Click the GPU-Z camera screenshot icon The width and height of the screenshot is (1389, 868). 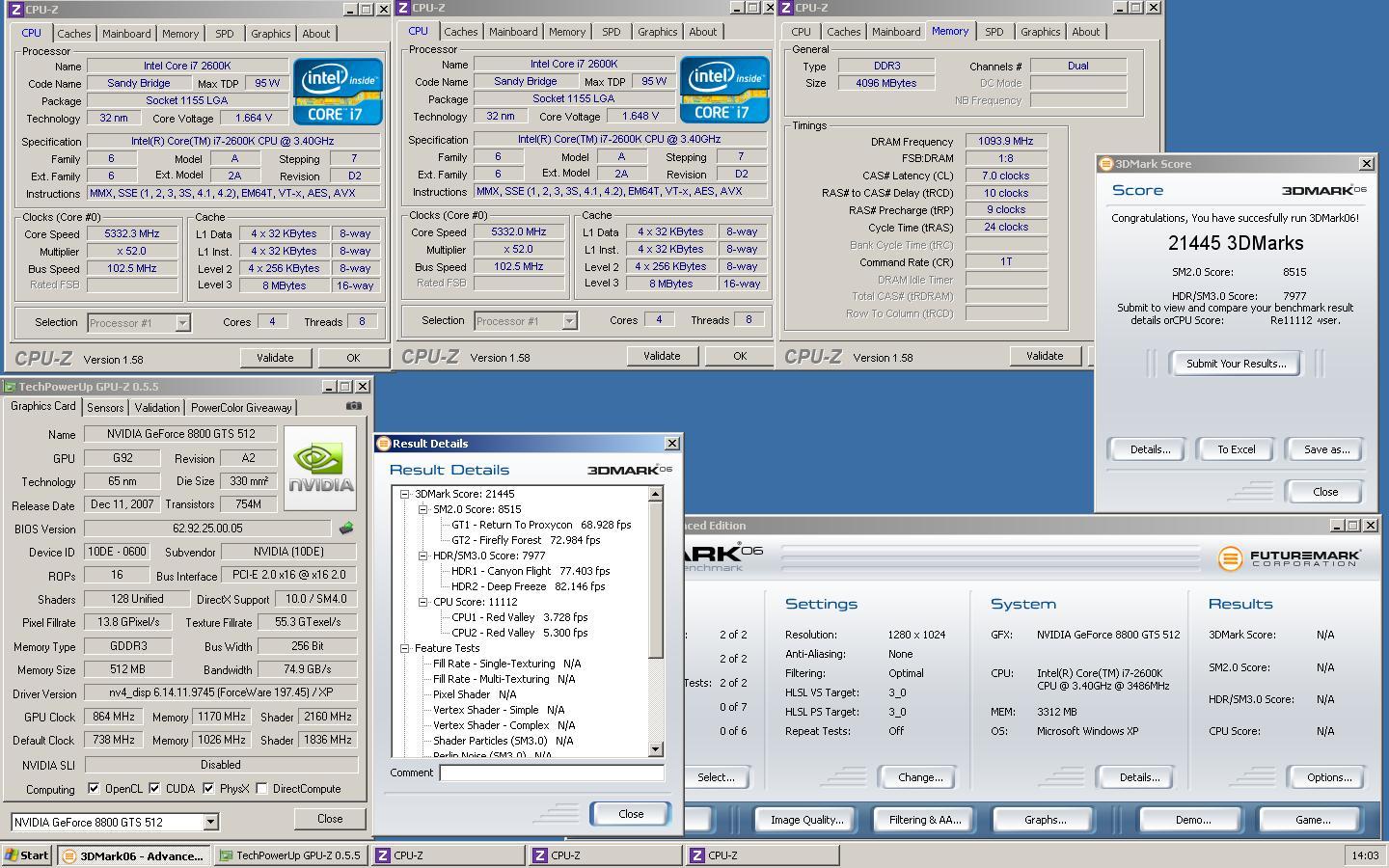click(x=354, y=406)
